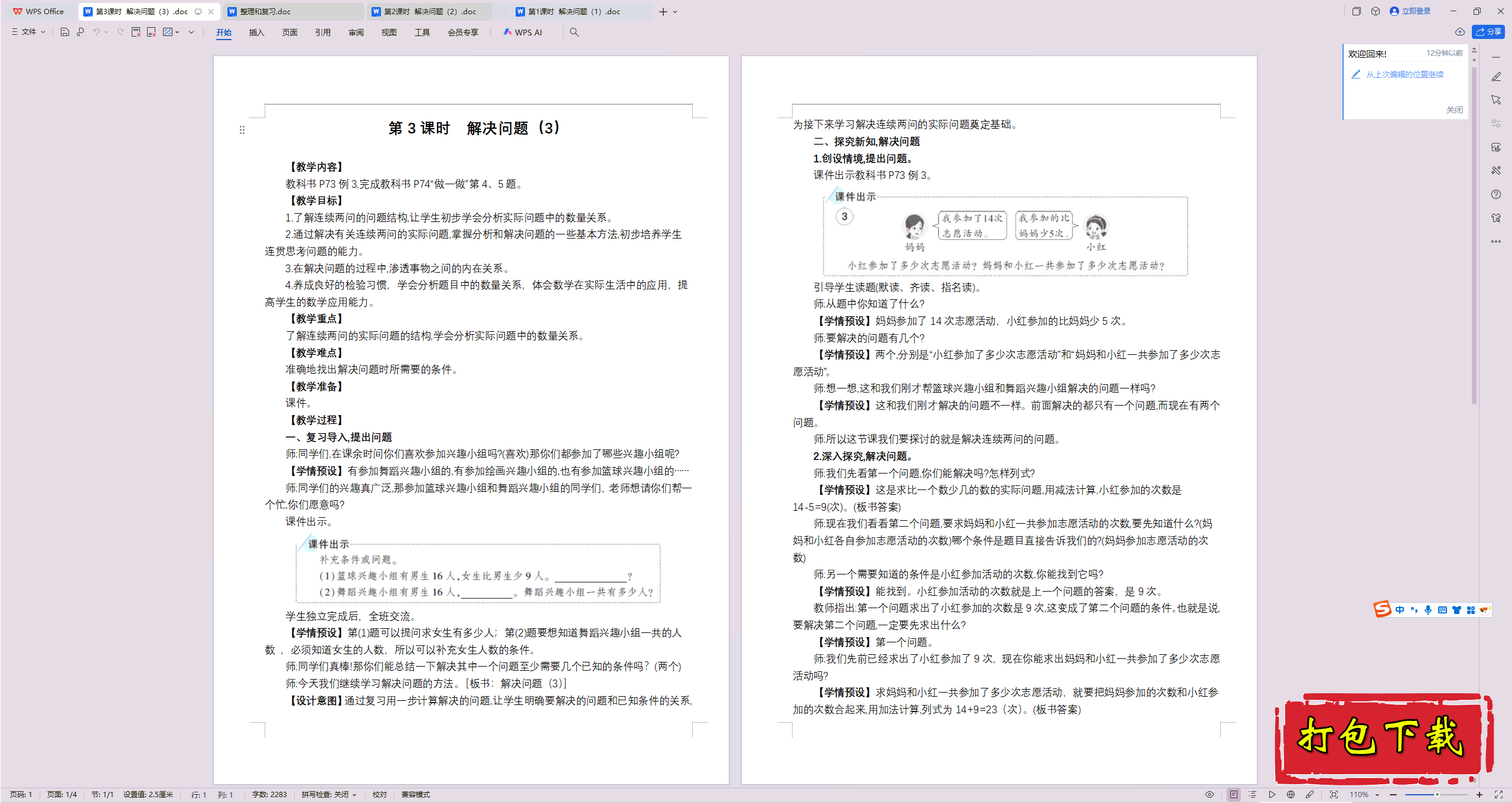Switch to the 插入 ribbon tab

point(256,32)
